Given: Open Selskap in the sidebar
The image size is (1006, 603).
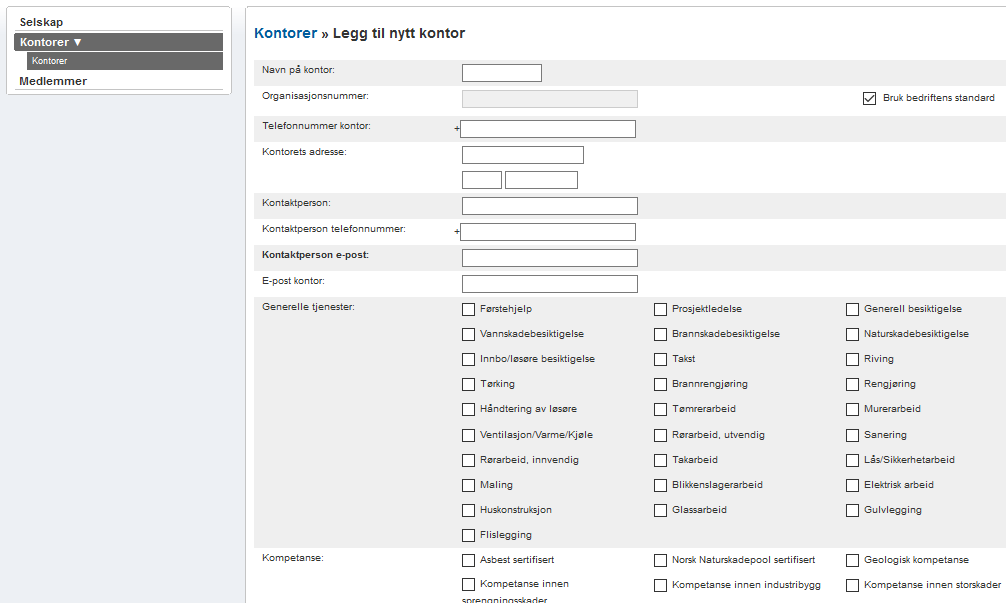Looking at the screenshot, I should 41,22.
